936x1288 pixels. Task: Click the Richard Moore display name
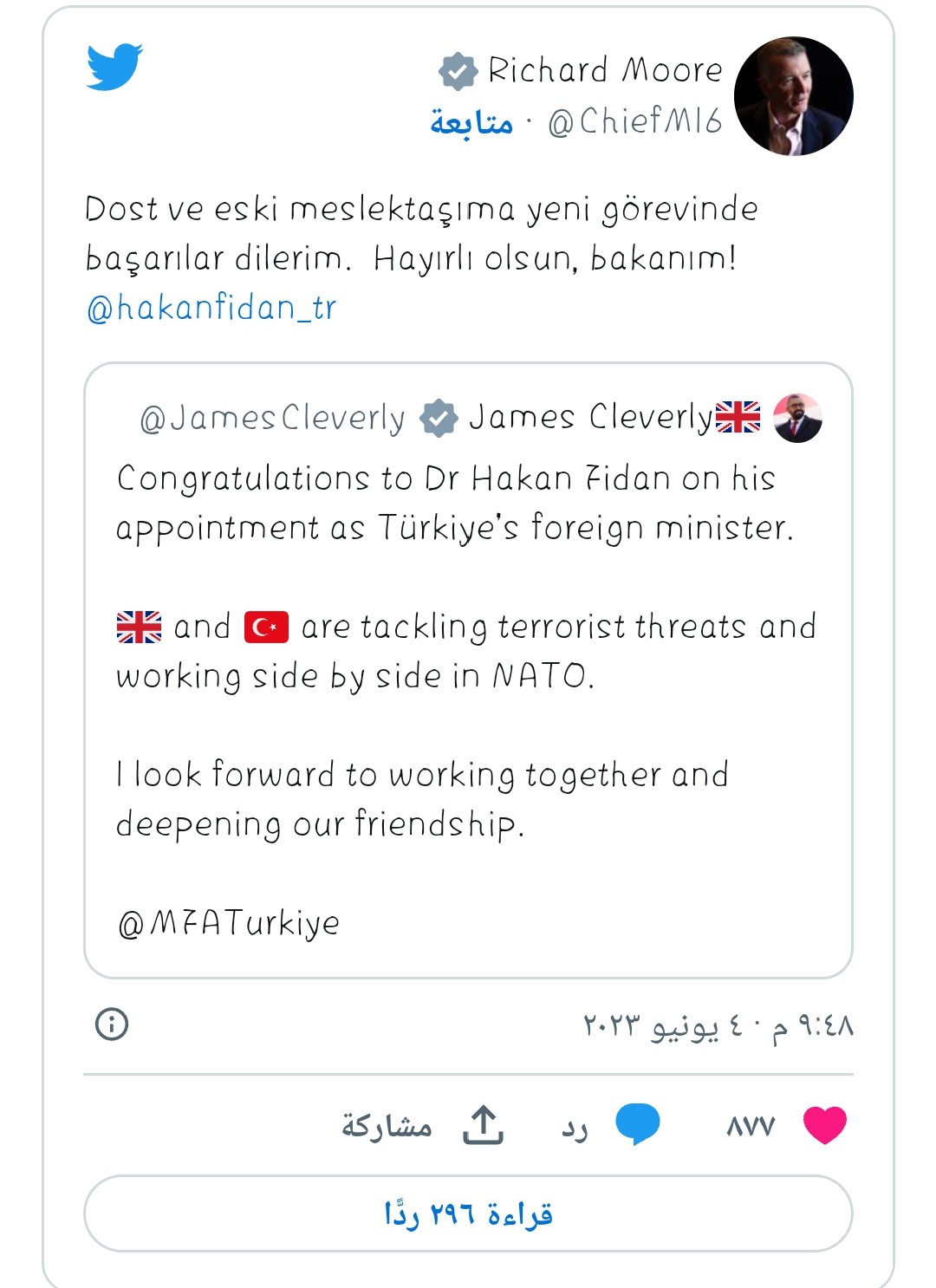605,70
